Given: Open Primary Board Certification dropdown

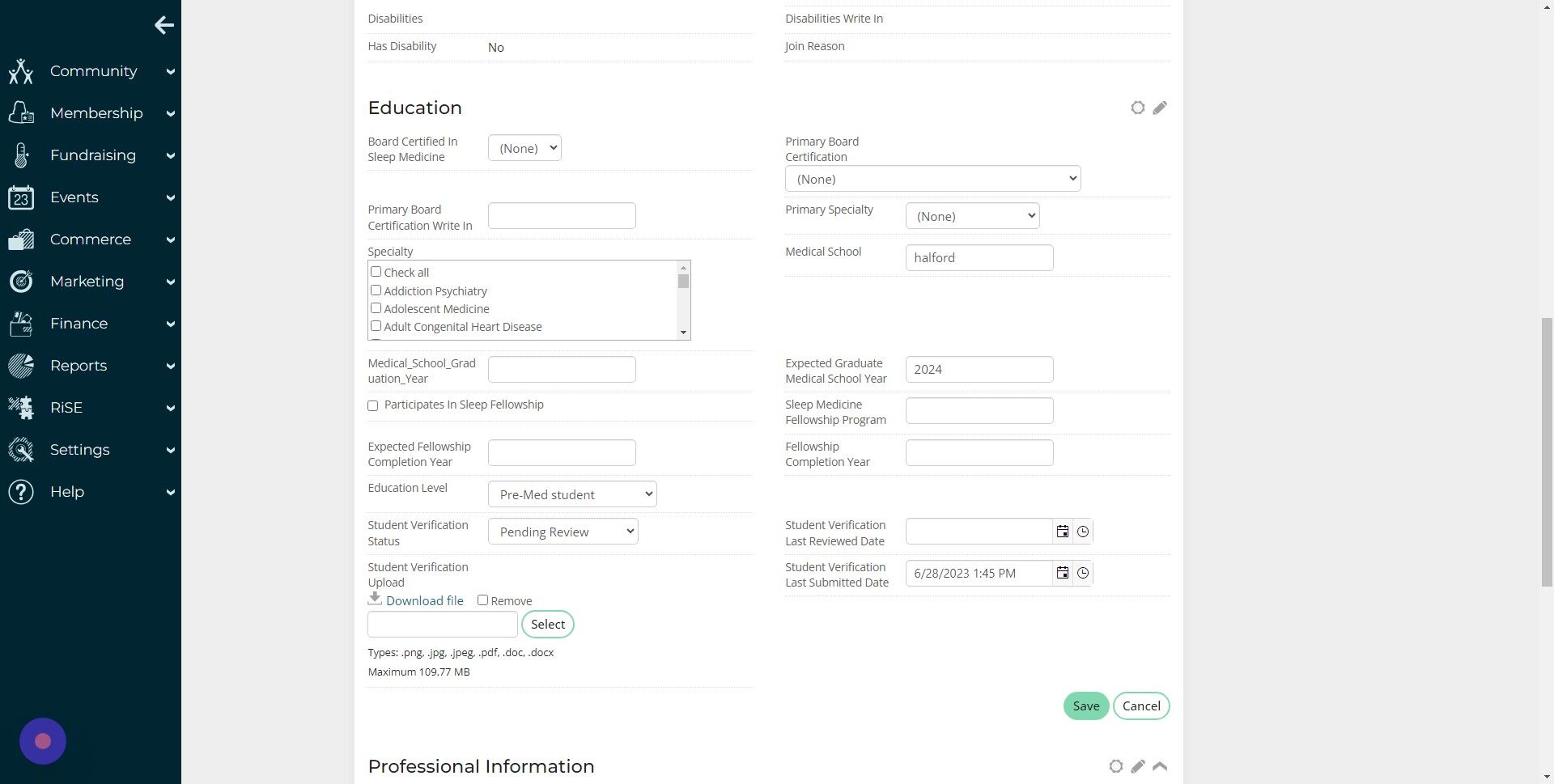Looking at the screenshot, I should click(x=932, y=179).
